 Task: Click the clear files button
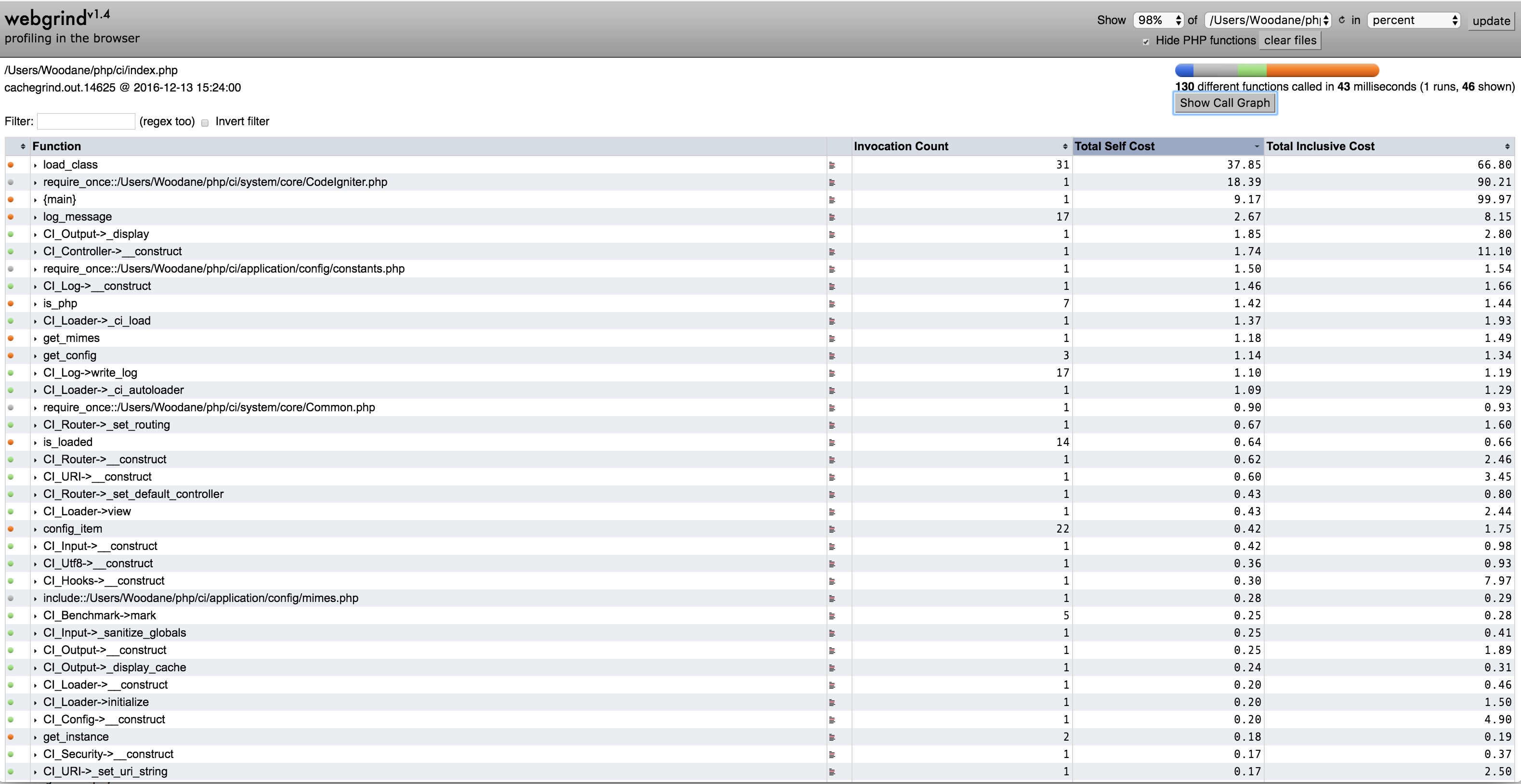(1289, 40)
